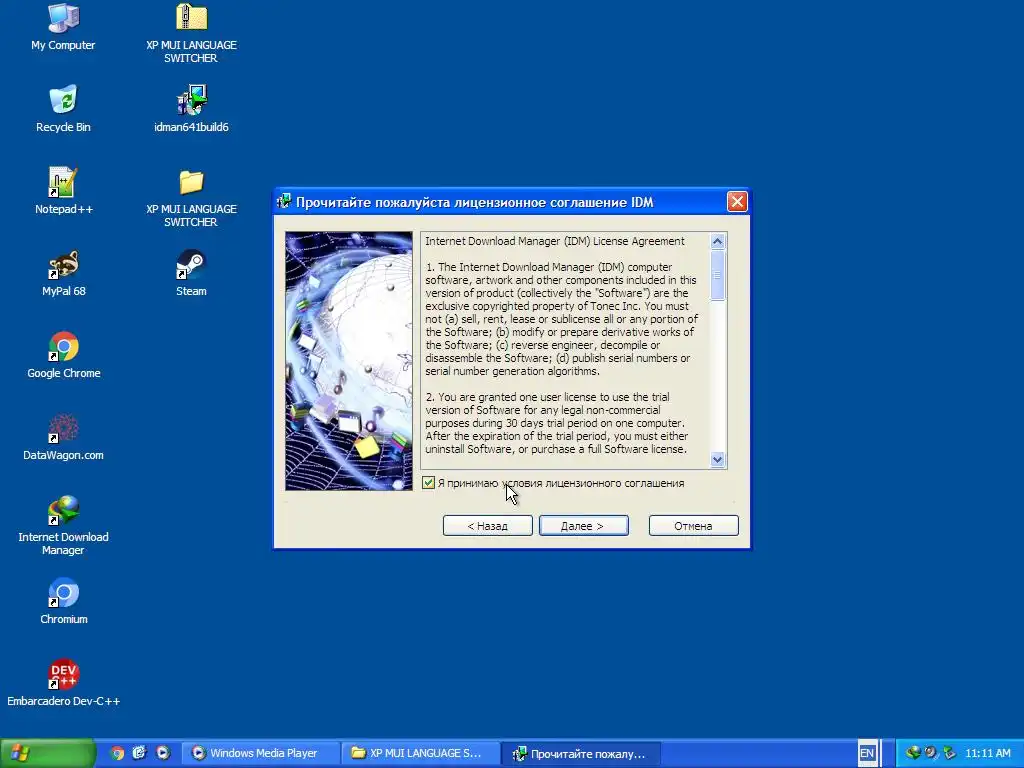Open the Windows Start button
The width and height of the screenshot is (1024, 768).
[47, 753]
